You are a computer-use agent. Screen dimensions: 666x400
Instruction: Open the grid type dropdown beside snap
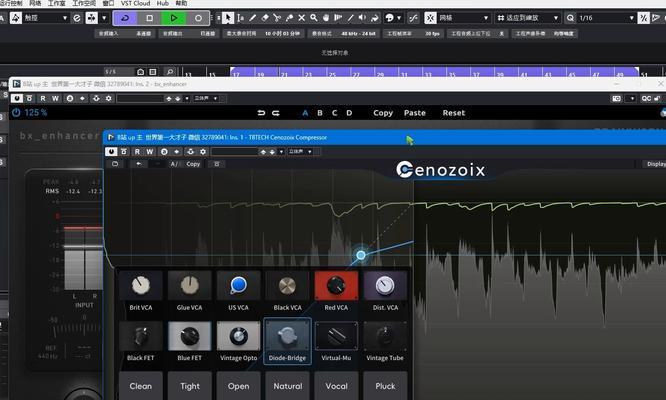point(528,18)
